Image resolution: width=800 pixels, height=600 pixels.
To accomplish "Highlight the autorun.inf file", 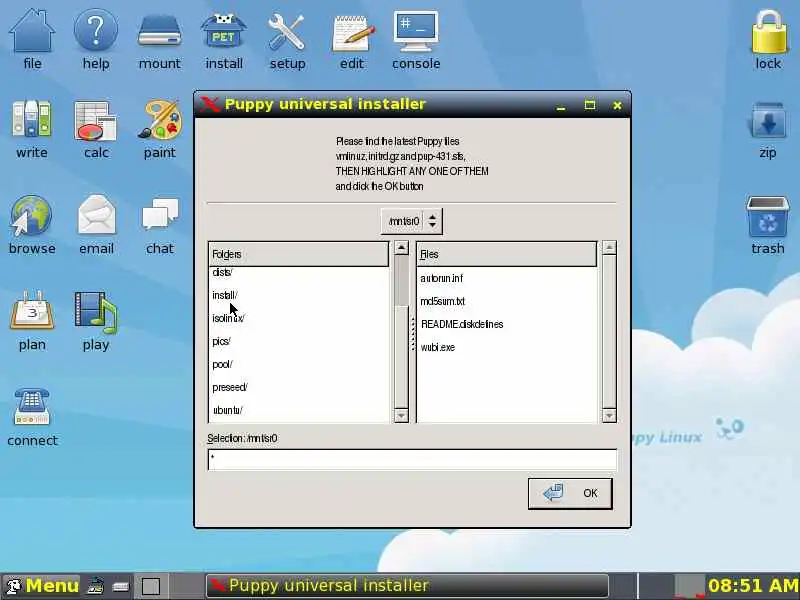I will click(441, 278).
